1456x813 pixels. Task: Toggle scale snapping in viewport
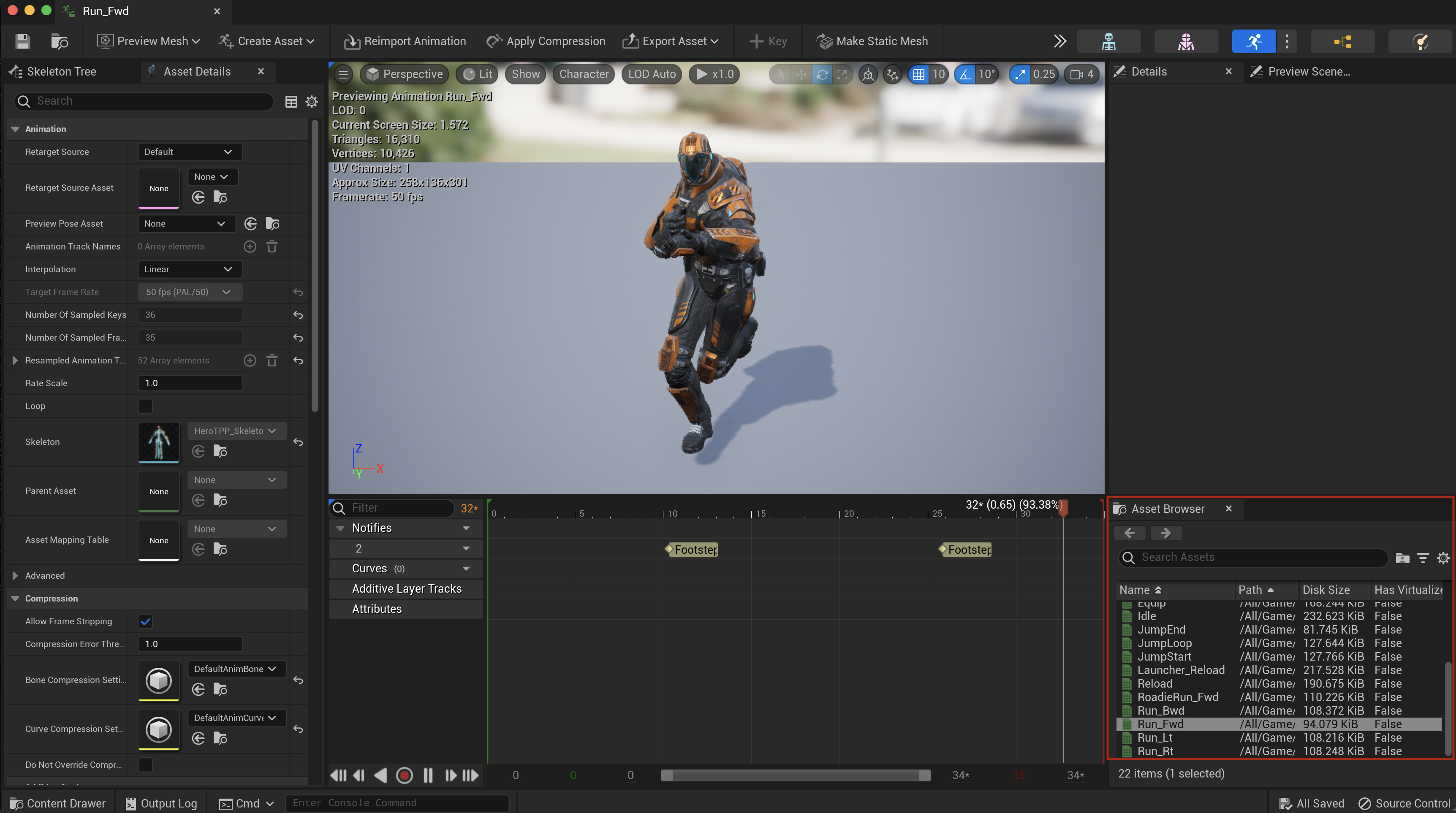pos(1020,74)
